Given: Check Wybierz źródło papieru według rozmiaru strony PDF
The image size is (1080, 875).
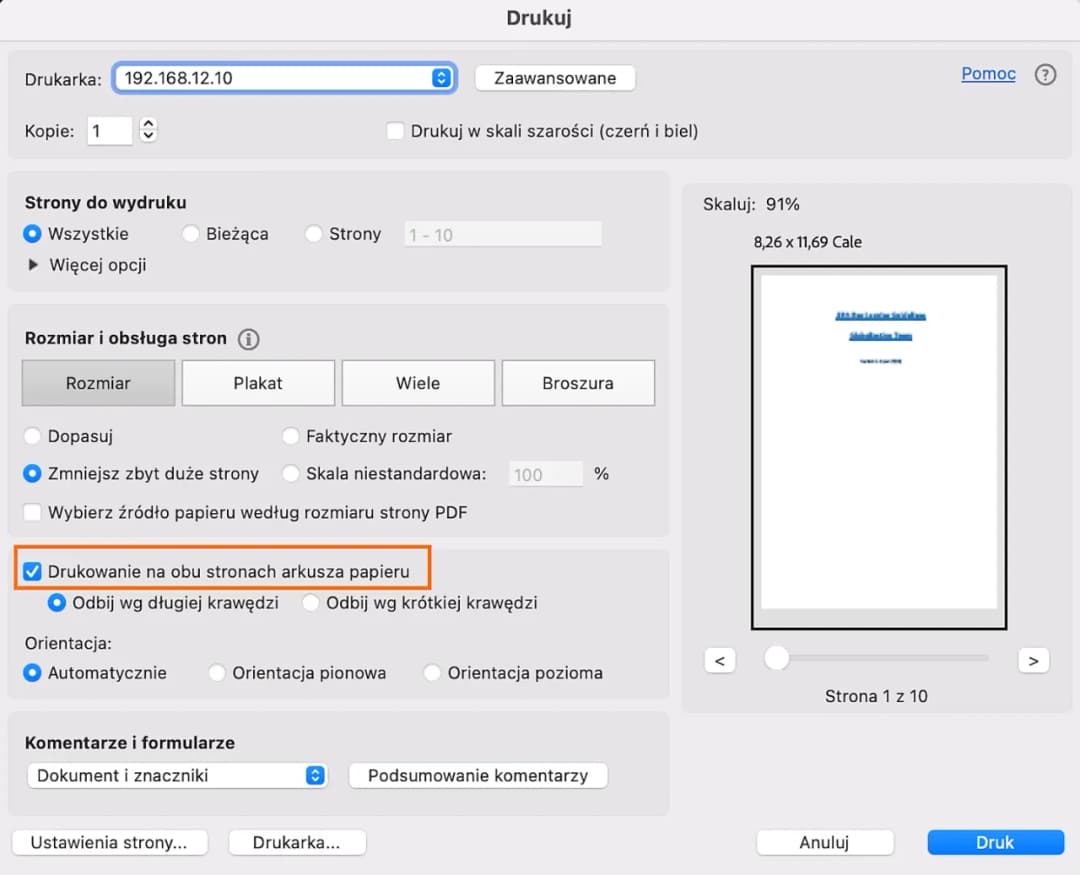Looking at the screenshot, I should [32, 513].
